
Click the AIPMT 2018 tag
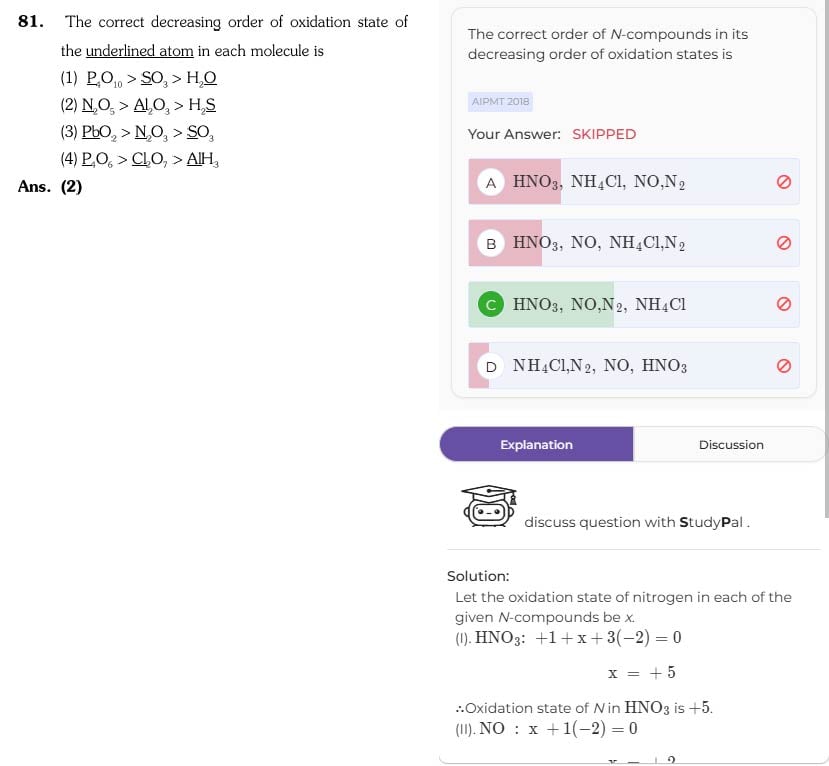click(x=500, y=101)
